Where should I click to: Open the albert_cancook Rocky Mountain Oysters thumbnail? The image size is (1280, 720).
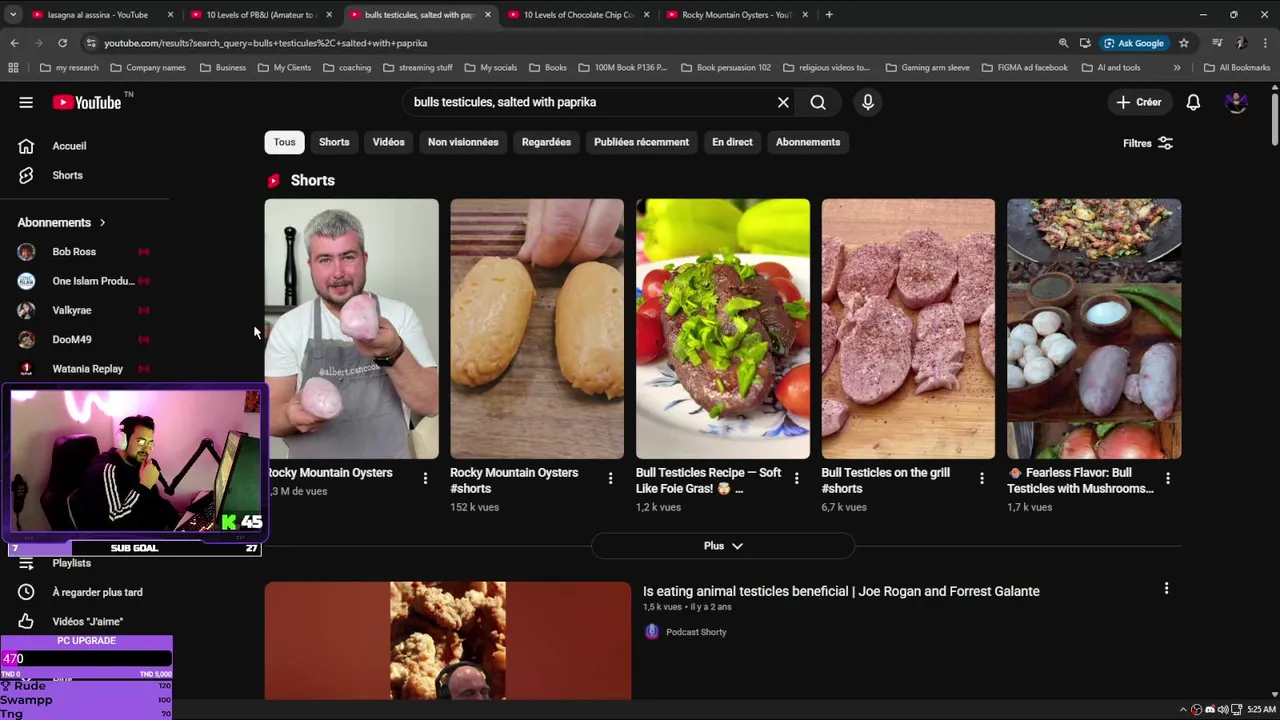click(352, 329)
